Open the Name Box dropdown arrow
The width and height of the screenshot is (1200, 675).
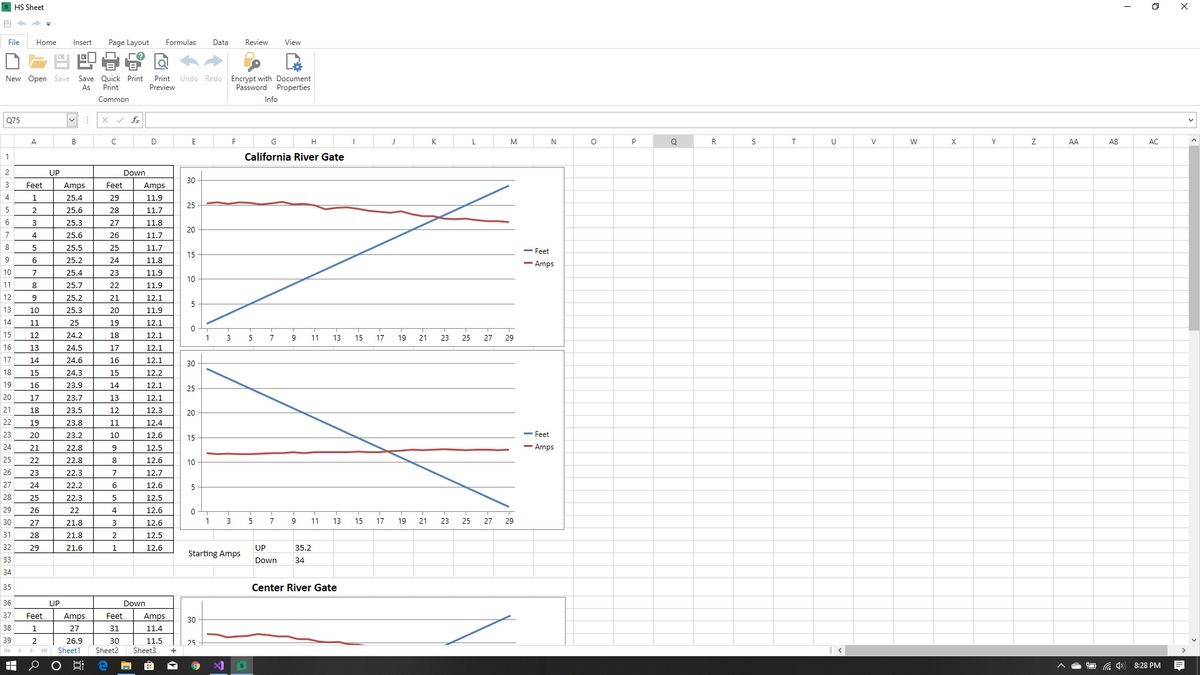coord(71,119)
